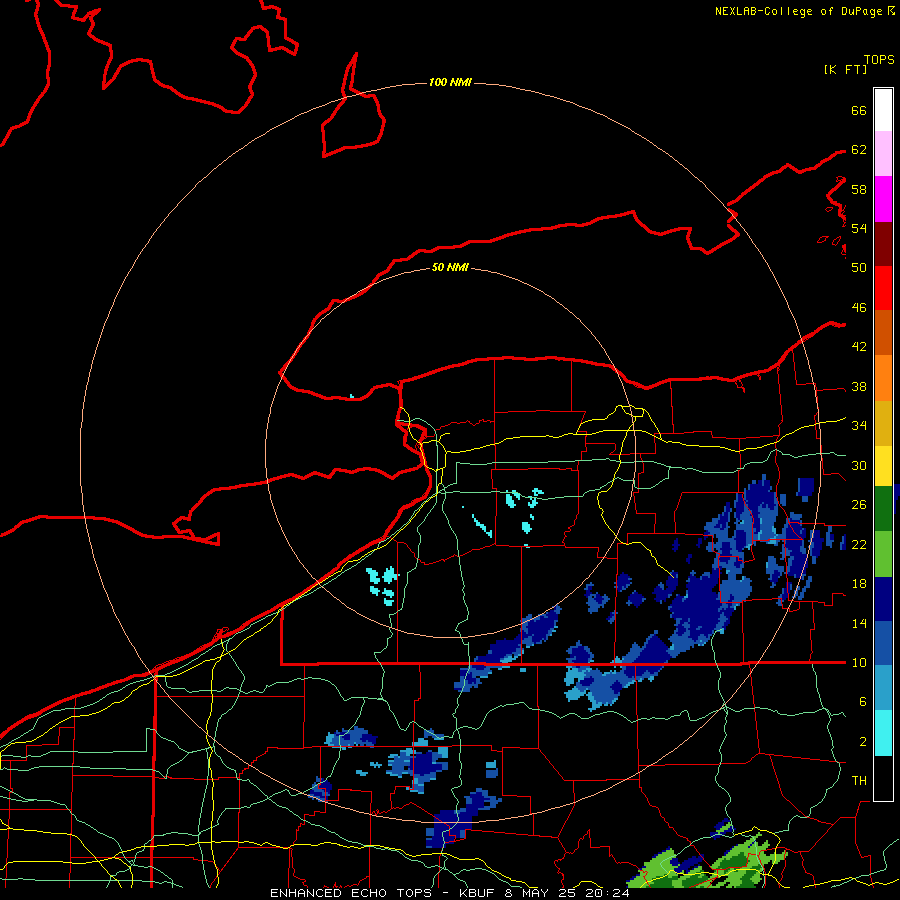Click the light pink legend swatch
The height and width of the screenshot is (900, 900).
[883, 154]
